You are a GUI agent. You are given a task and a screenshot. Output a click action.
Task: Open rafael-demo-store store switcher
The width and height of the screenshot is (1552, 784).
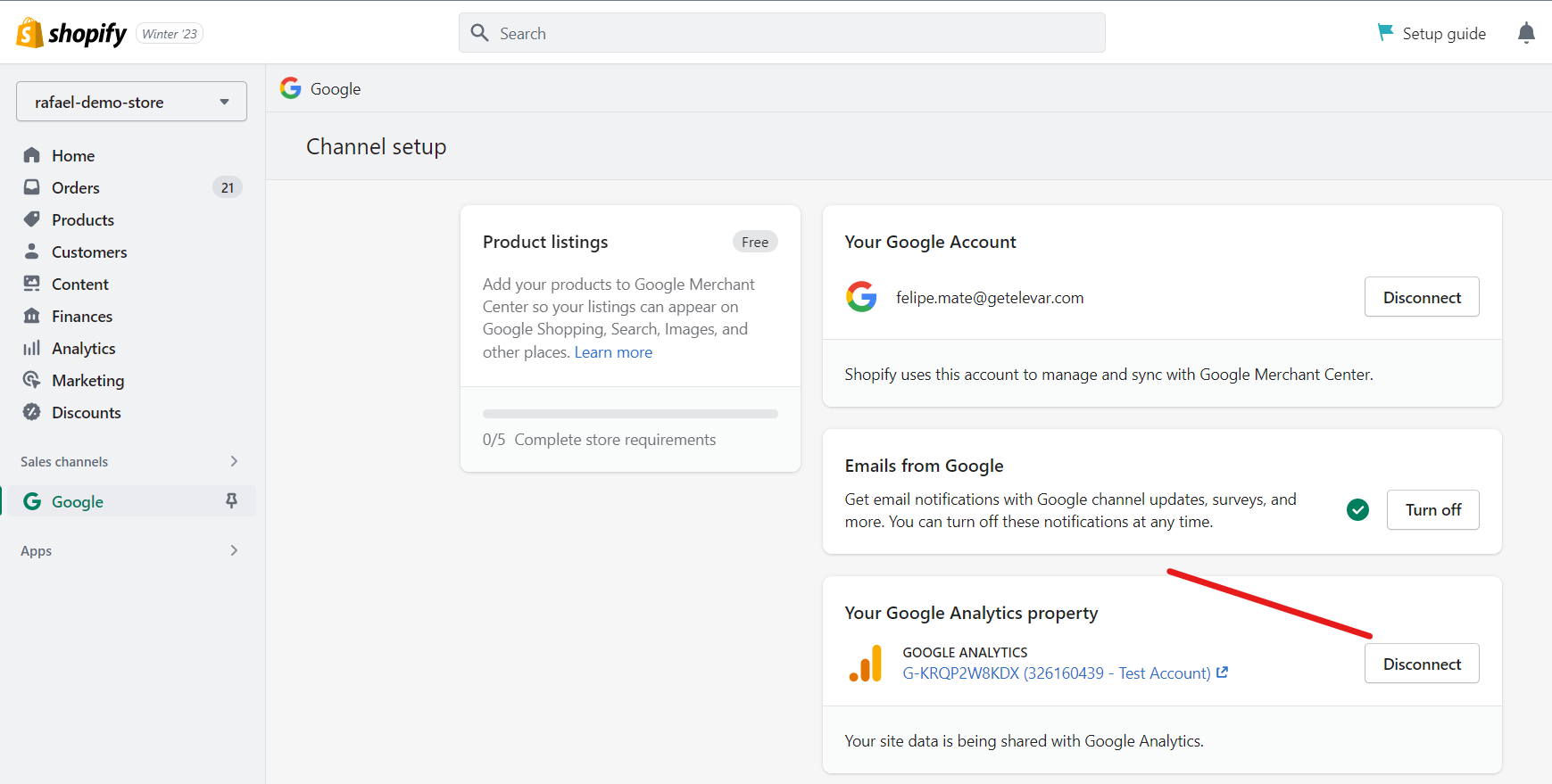(x=131, y=102)
